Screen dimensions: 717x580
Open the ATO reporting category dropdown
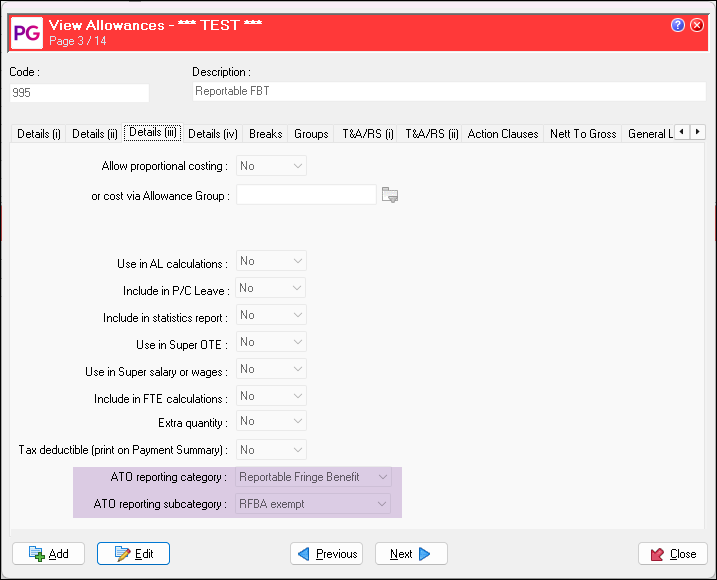click(x=313, y=477)
